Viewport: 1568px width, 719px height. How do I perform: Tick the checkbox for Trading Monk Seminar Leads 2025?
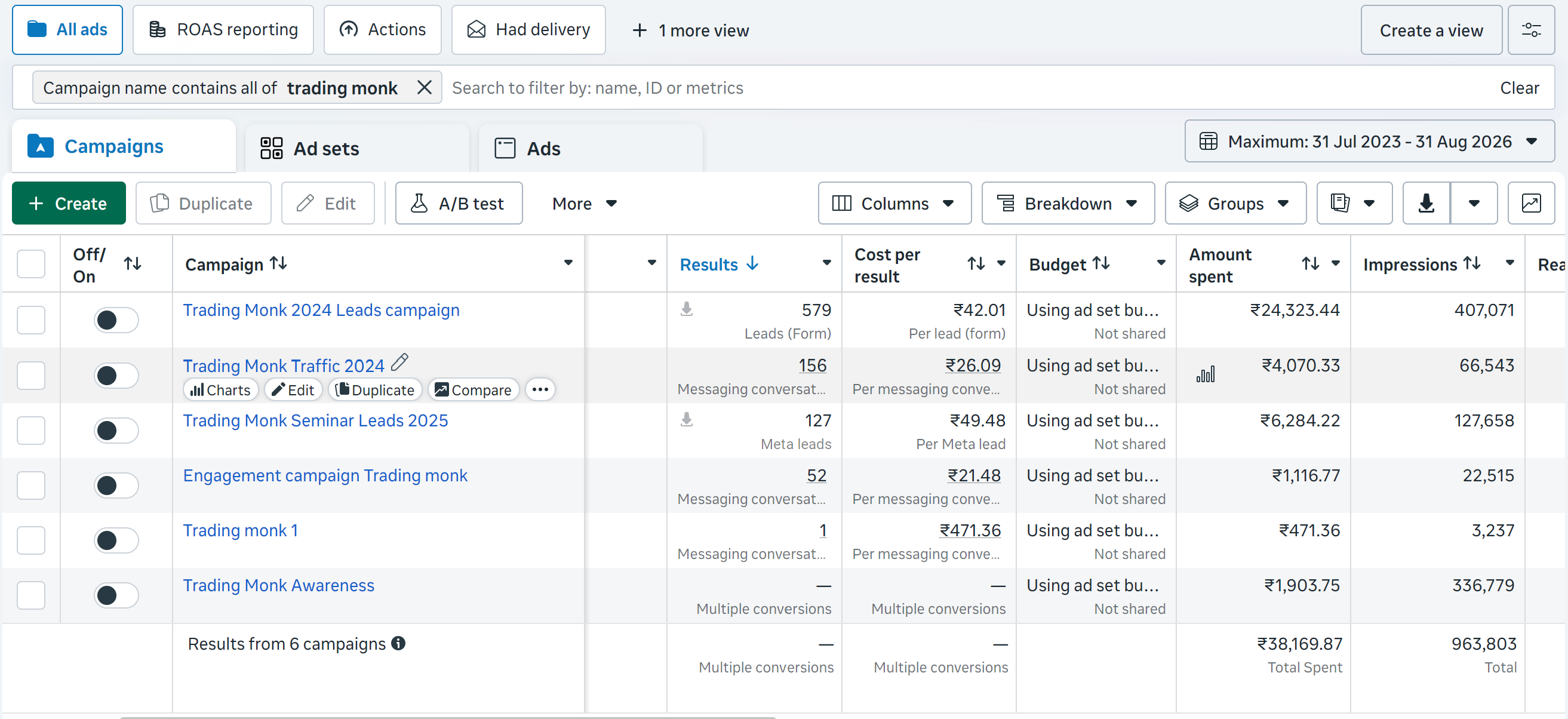(31, 431)
